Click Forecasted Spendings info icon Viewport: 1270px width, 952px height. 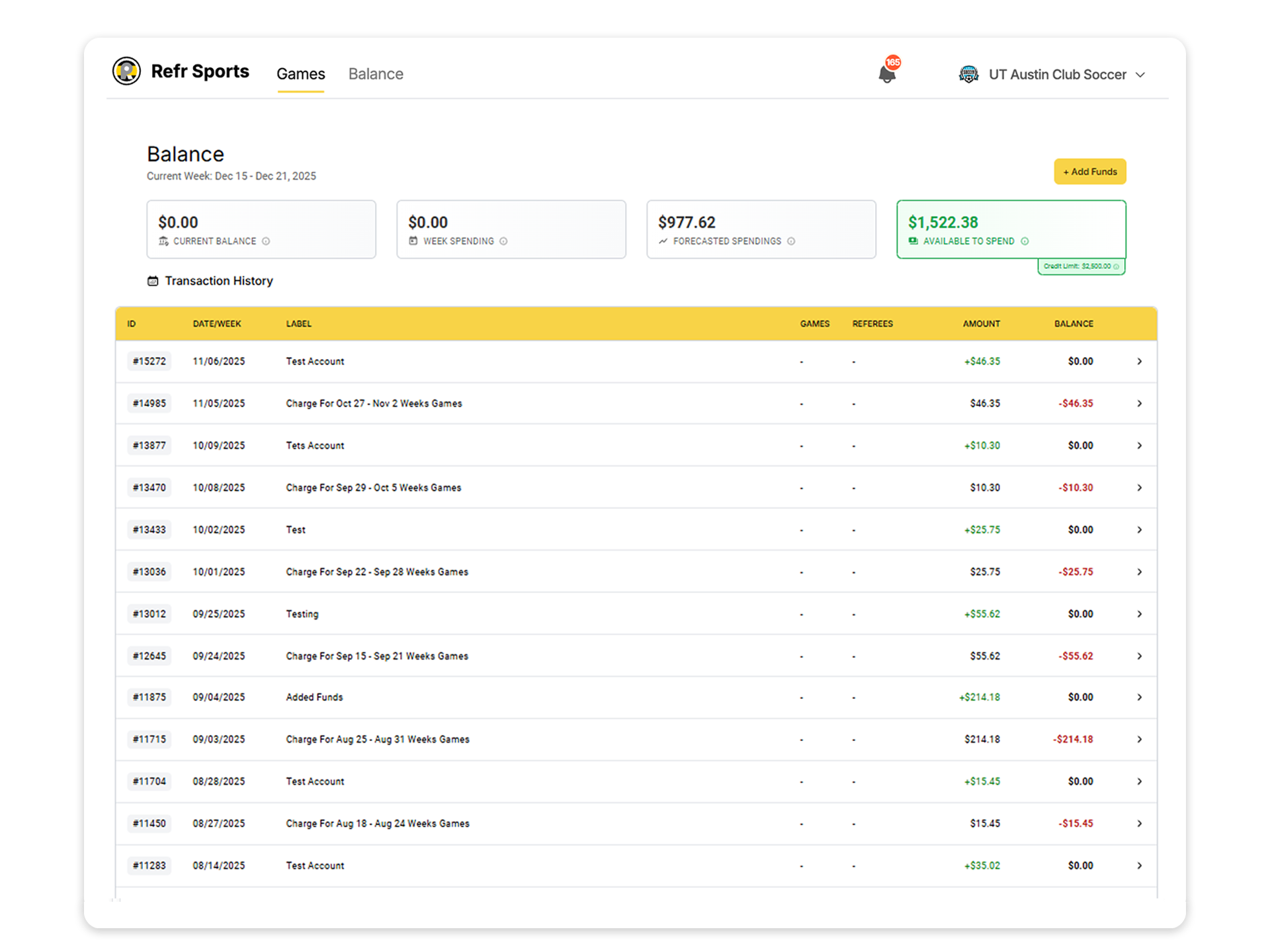click(x=791, y=241)
